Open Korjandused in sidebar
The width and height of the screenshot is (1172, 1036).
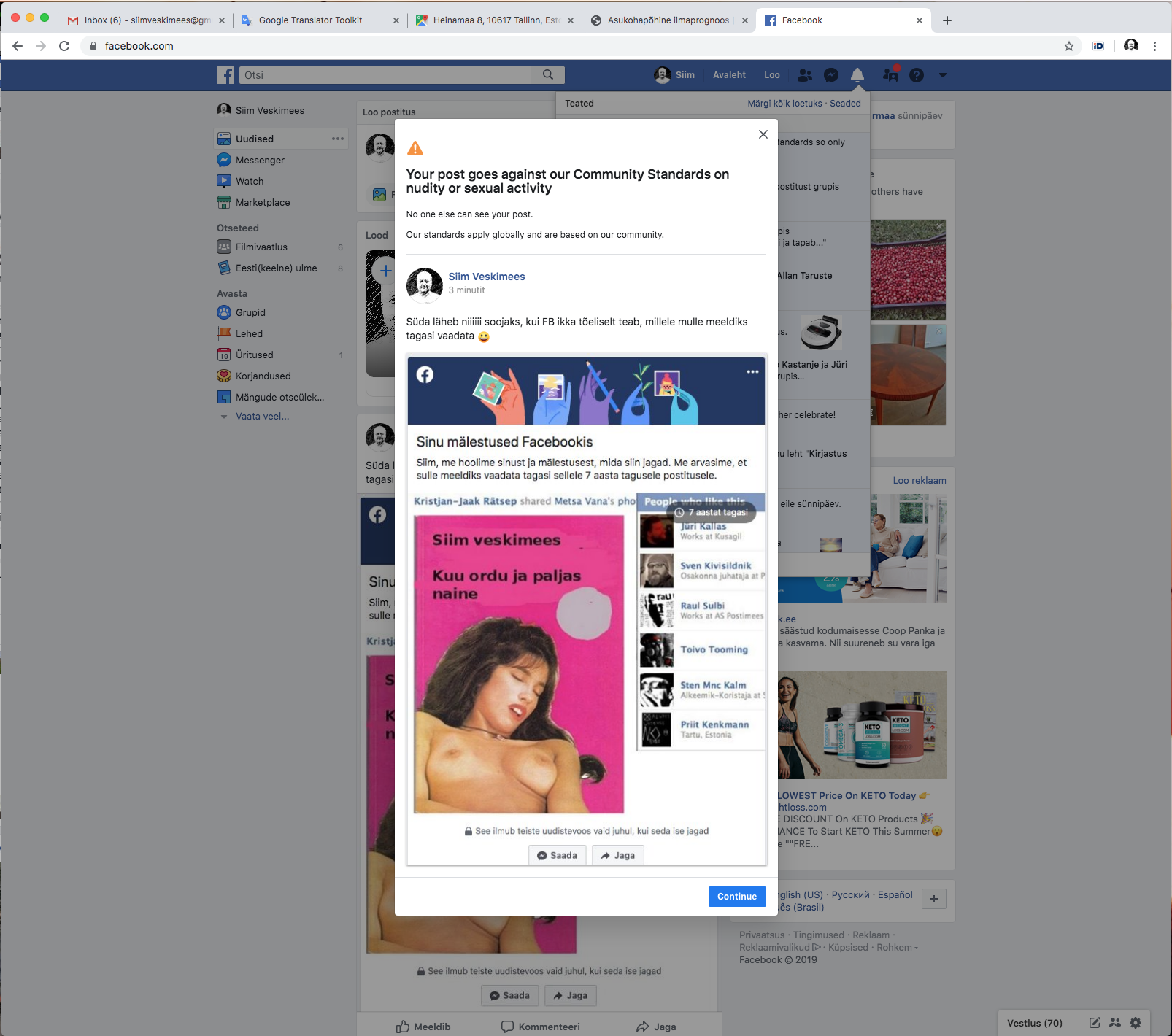(263, 376)
